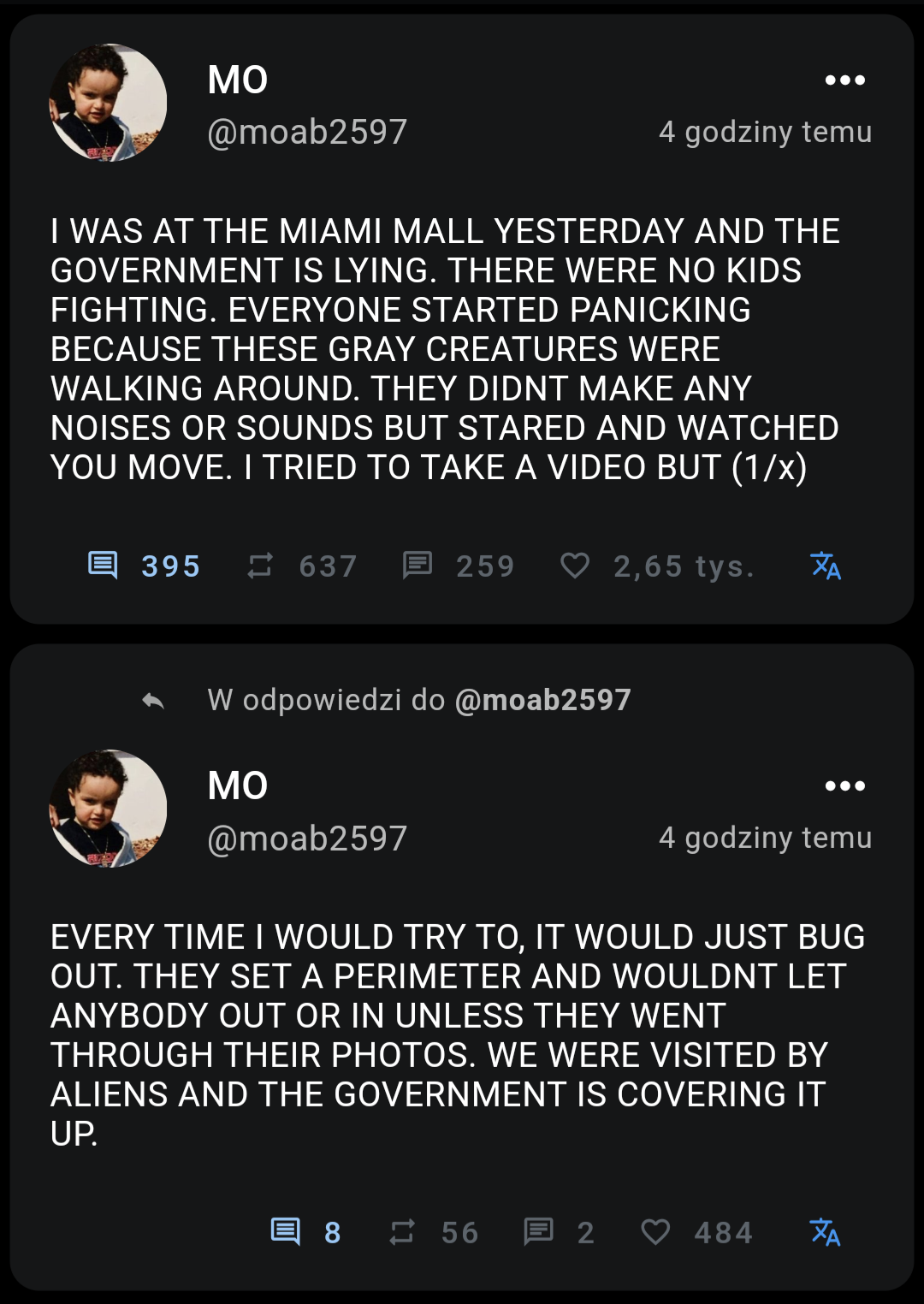924x1304 pixels.
Task: Open replies on the second tweet (8)
Action: [x=286, y=1232]
